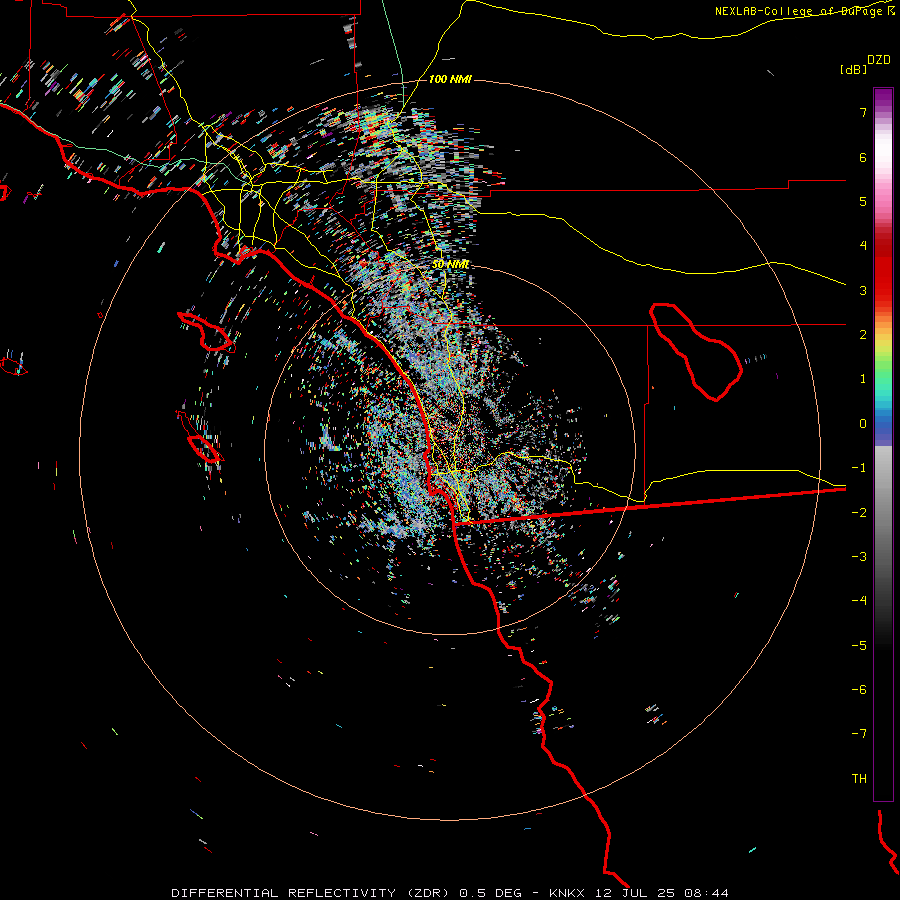This screenshot has height=900, width=900.
Task: Click the "TH" threshold label on scale
Action: pos(859,779)
